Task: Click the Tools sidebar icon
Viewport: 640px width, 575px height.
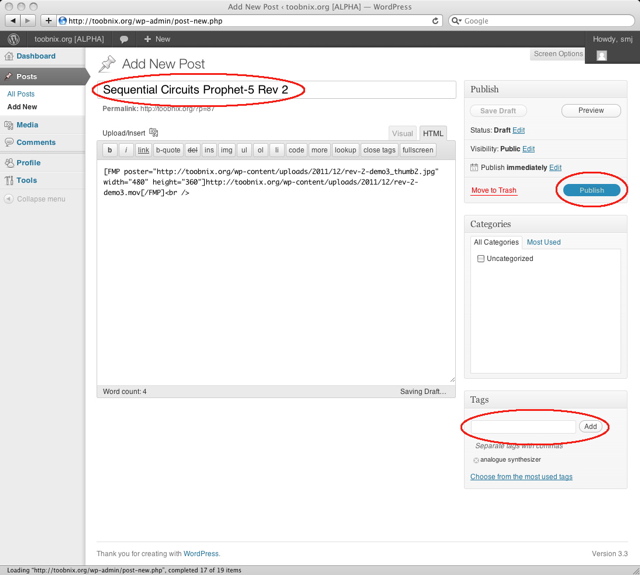Action: 9,180
